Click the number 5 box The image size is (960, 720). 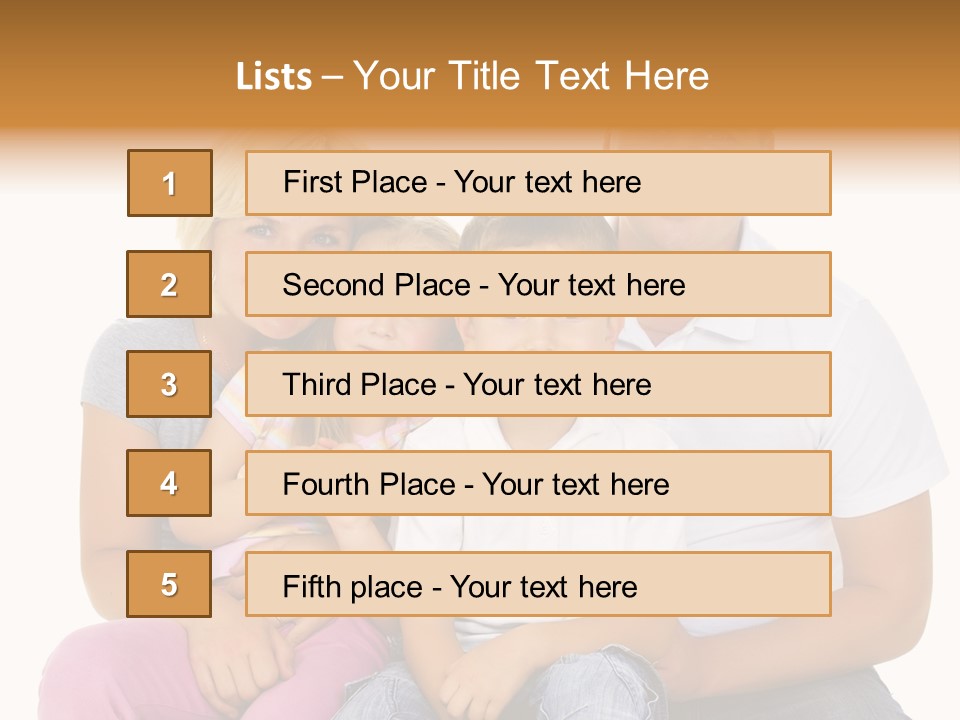[169, 584]
